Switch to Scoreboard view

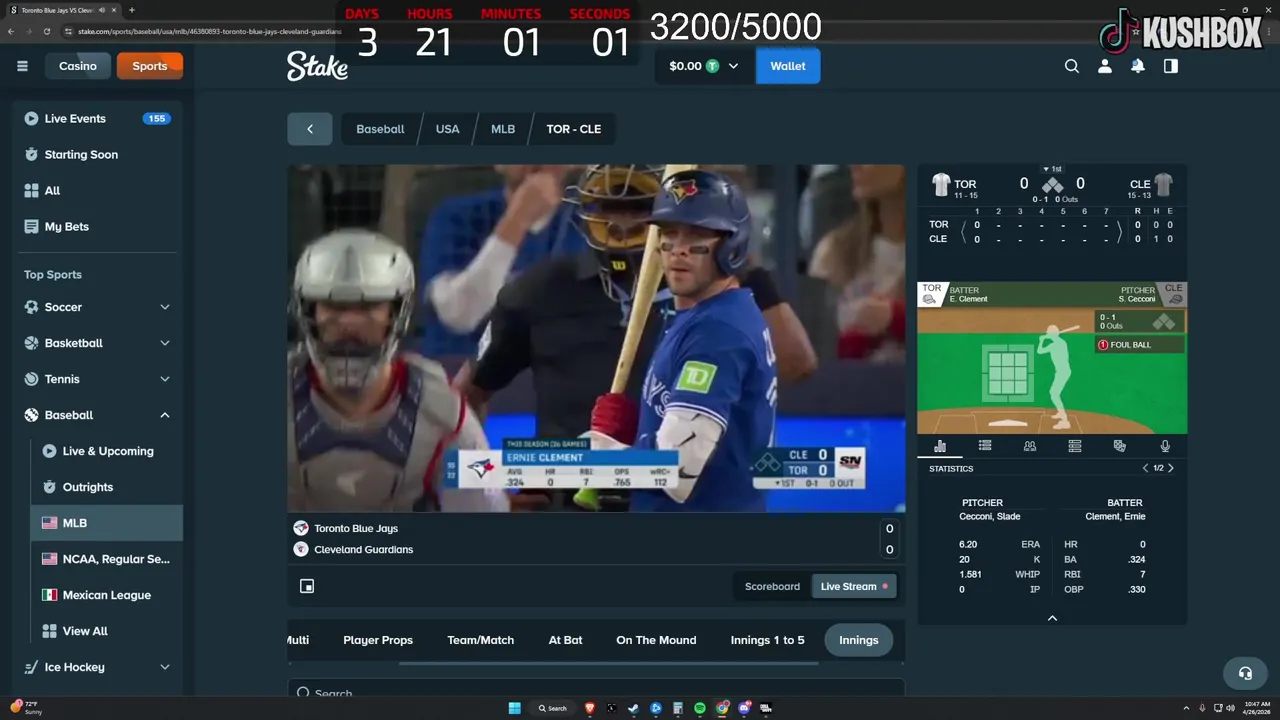[772, 587]
